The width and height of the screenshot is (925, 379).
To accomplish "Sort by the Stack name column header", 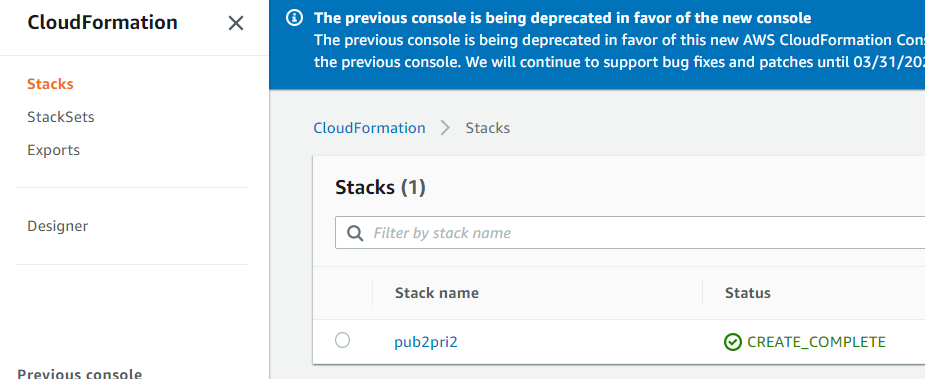I will point(437,293).
